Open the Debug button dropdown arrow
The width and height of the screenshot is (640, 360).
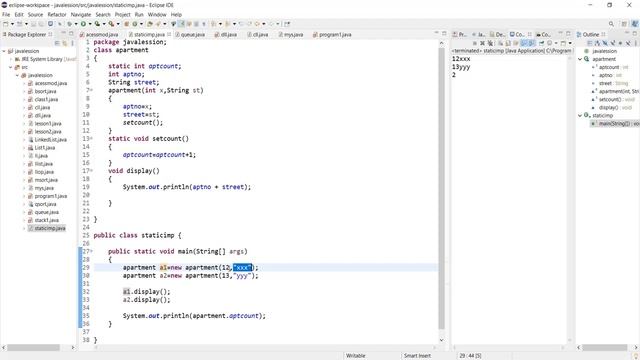point(76,24)
